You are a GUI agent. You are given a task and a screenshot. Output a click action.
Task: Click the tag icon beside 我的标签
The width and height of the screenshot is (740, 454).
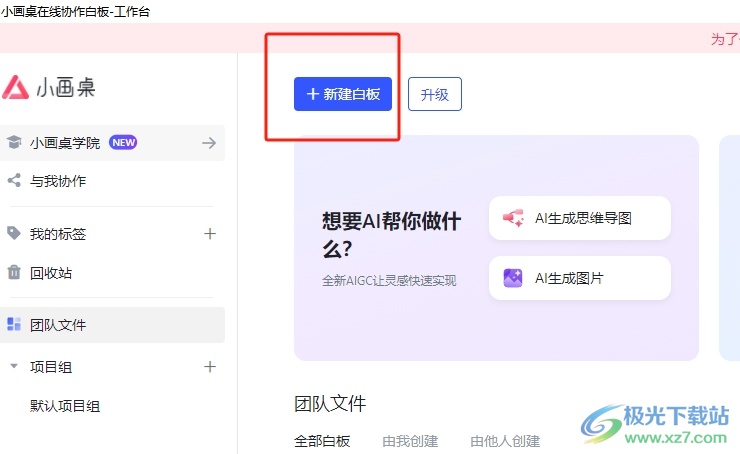click(x=14, y=233)
